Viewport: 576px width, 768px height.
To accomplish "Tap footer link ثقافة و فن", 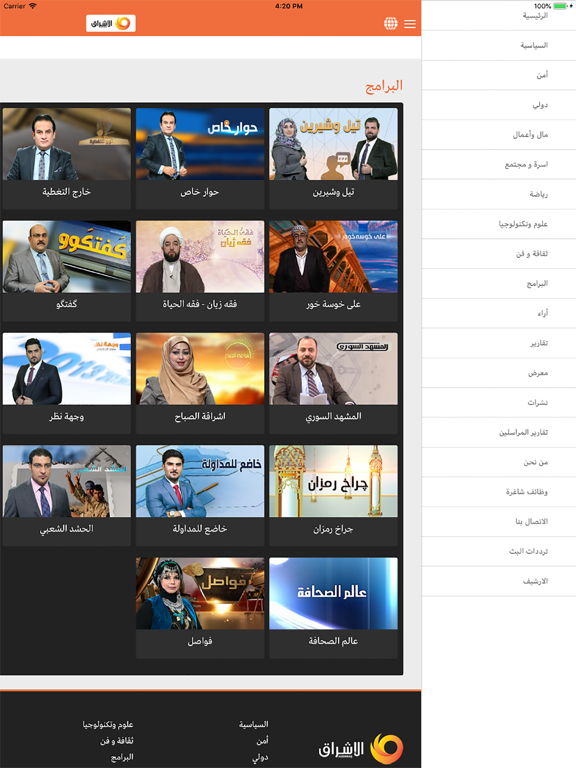I will coord(117,741).
